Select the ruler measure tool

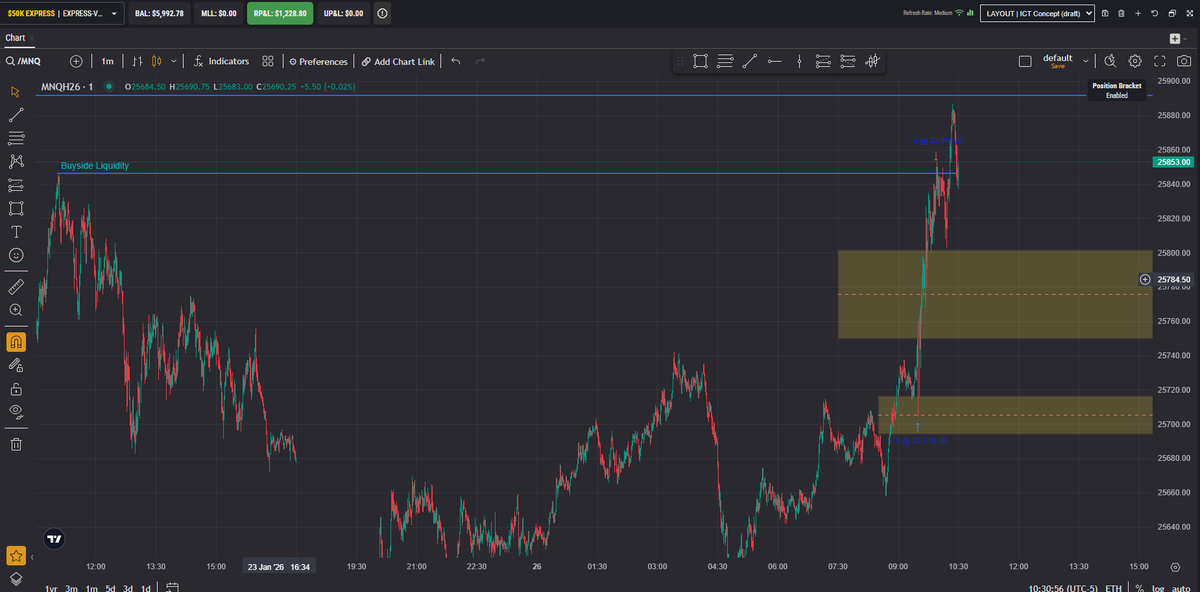(x=15, y=286)
